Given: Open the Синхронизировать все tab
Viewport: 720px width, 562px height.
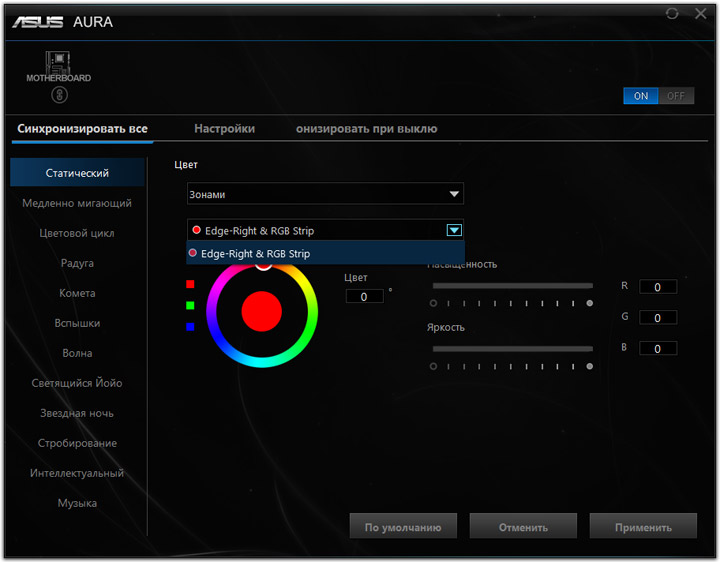Looking at the screenshot, I should tap(83, 129).
